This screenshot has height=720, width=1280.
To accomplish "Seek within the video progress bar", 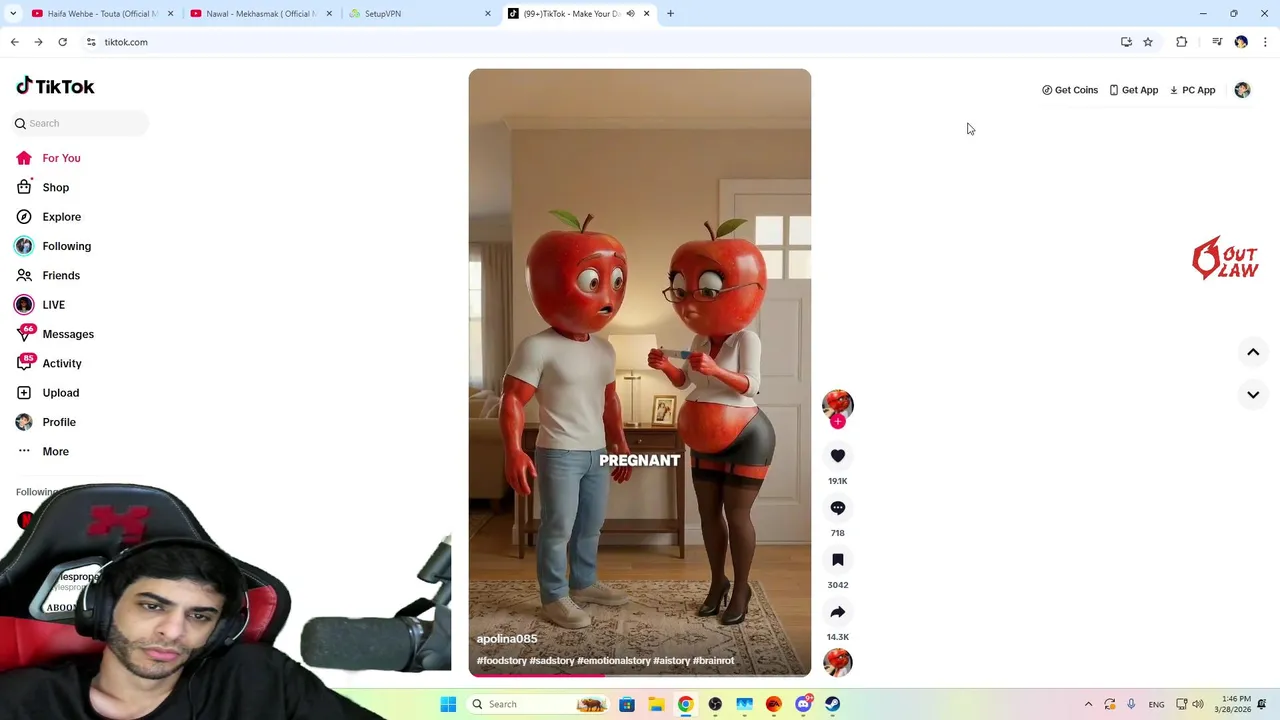I will pos(640,676).
